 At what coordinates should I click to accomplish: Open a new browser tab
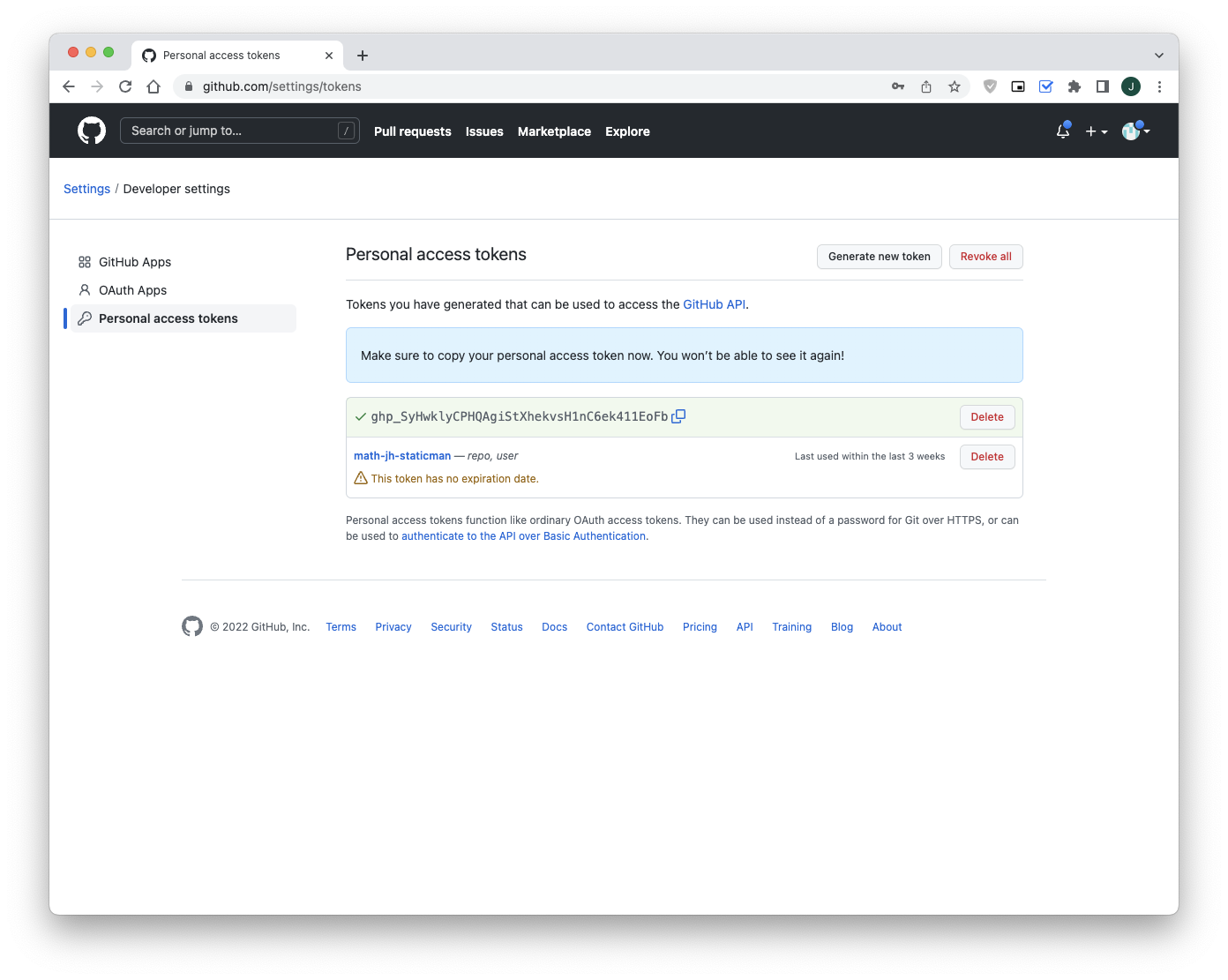(363, 56)
